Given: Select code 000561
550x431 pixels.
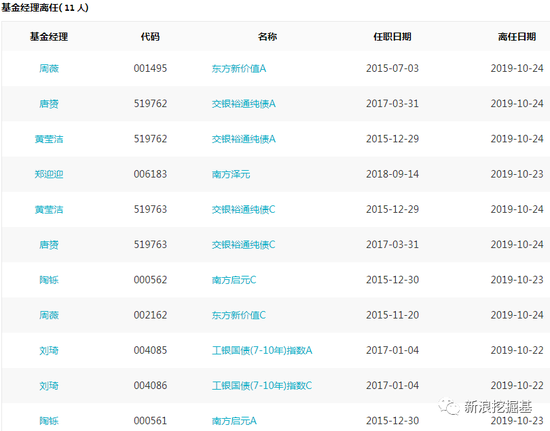Looking at the screenshot, I should click(150, 420).
